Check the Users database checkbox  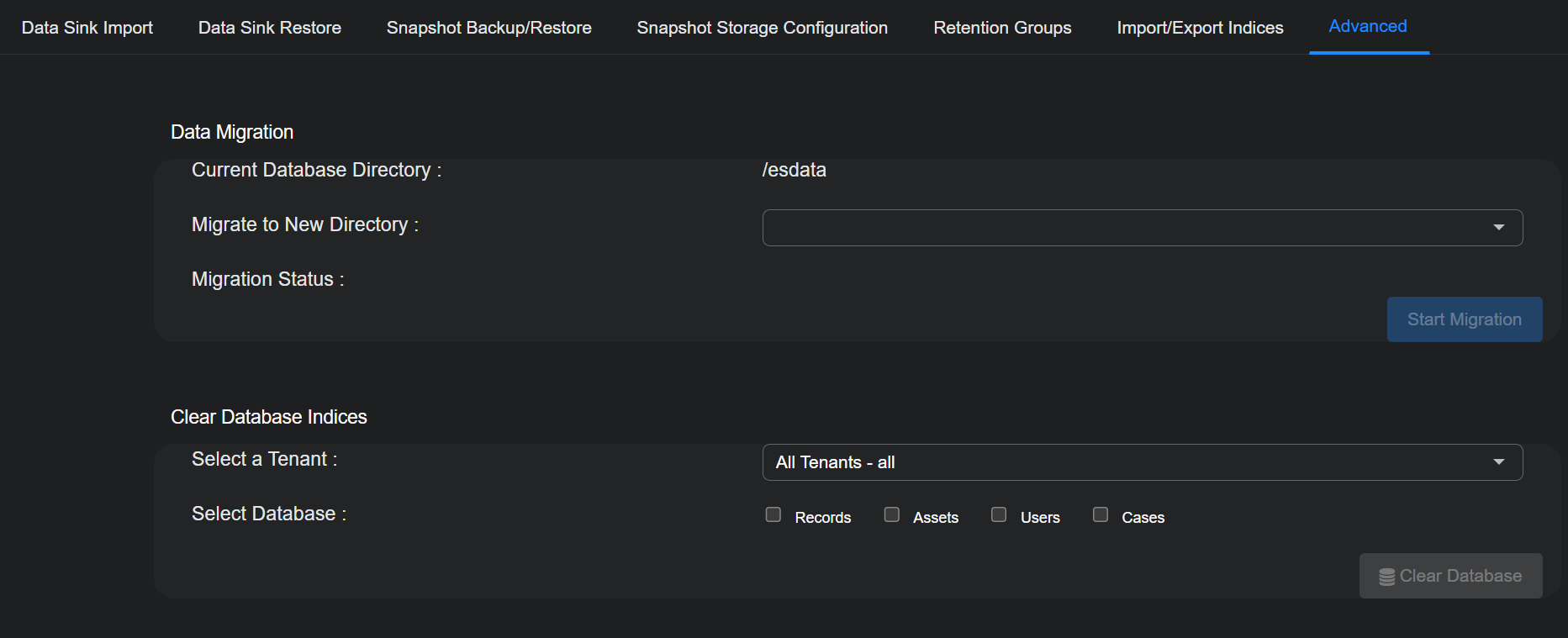coord(999,514)
